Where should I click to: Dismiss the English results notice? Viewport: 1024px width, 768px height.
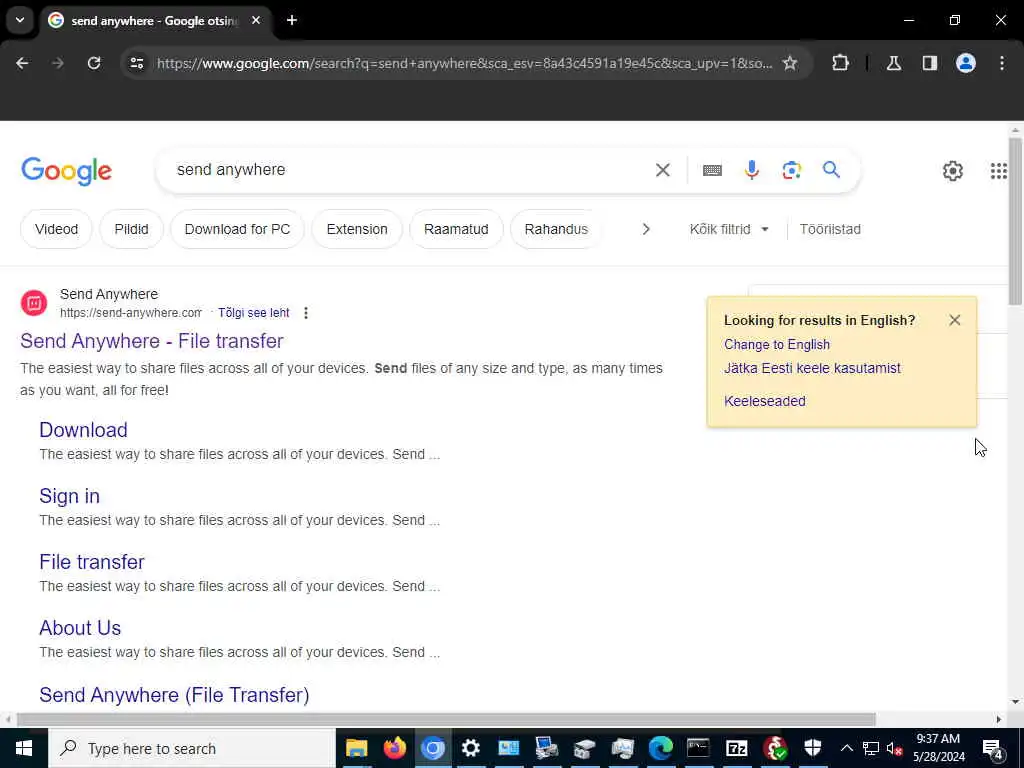tap(955, 320)
